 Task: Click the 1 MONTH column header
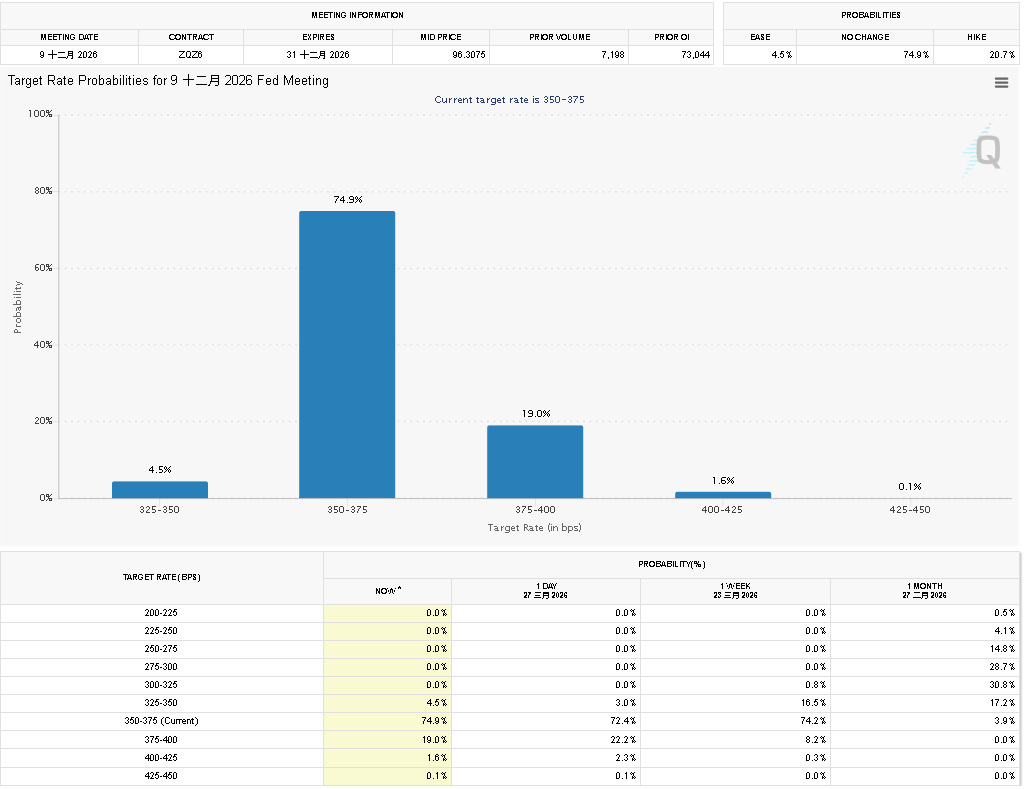pos(924,590)
